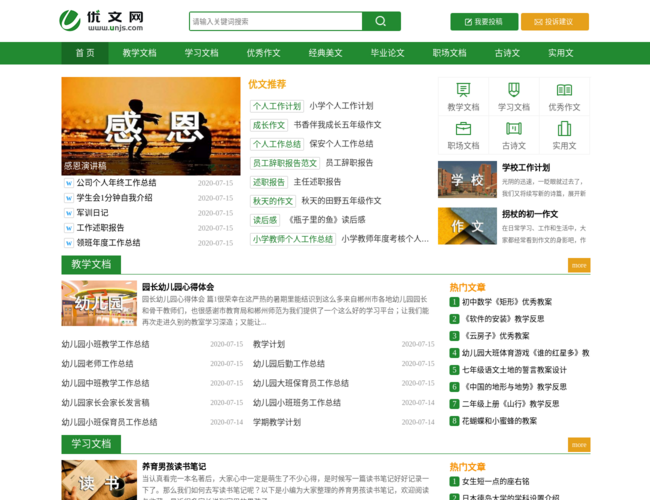Viewport: 650px width, 500px height.
Task: Open 古诗文 in the navigation bar
Action: 507,53
